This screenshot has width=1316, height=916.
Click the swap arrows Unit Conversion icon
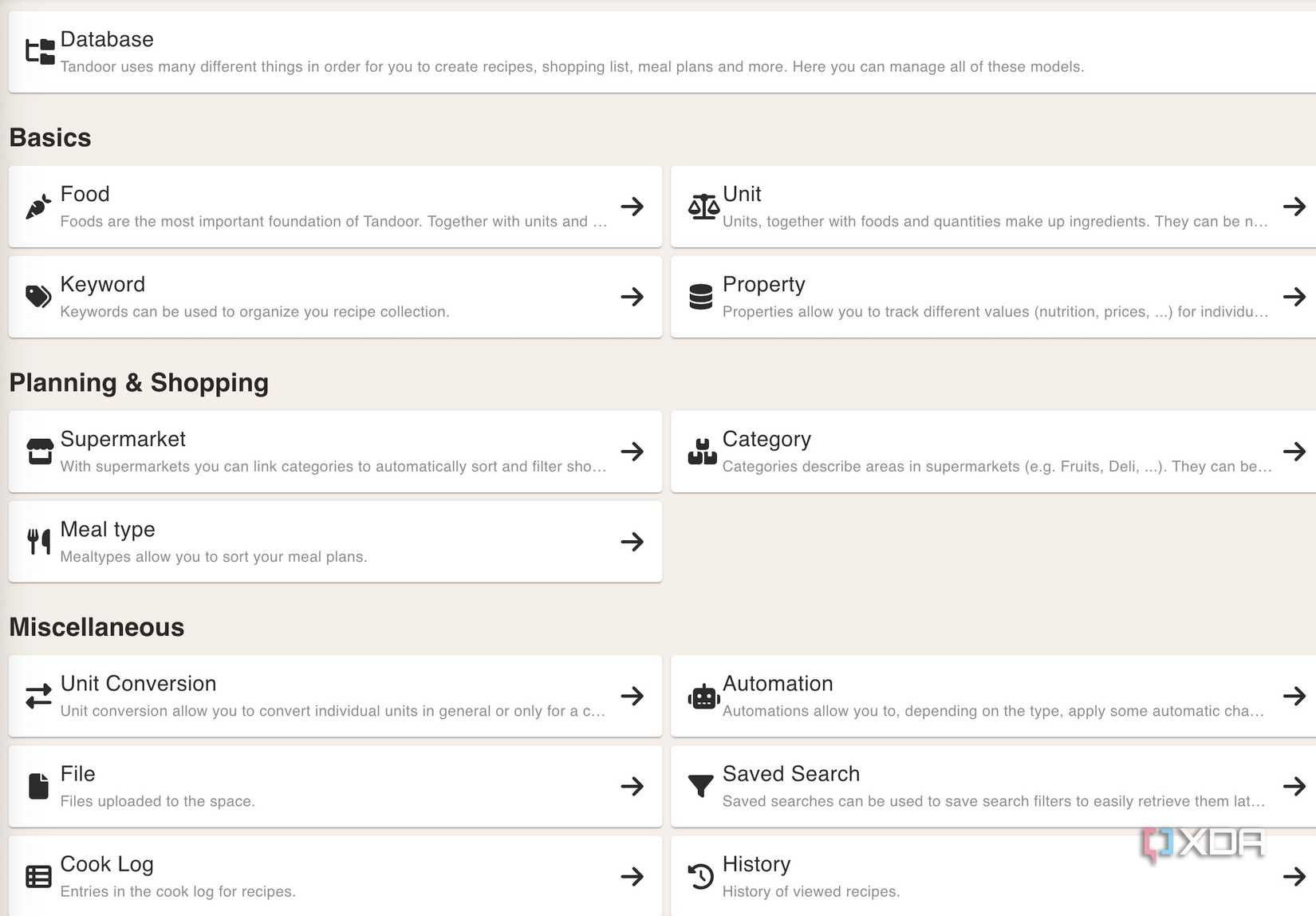(x=38, y=697)
